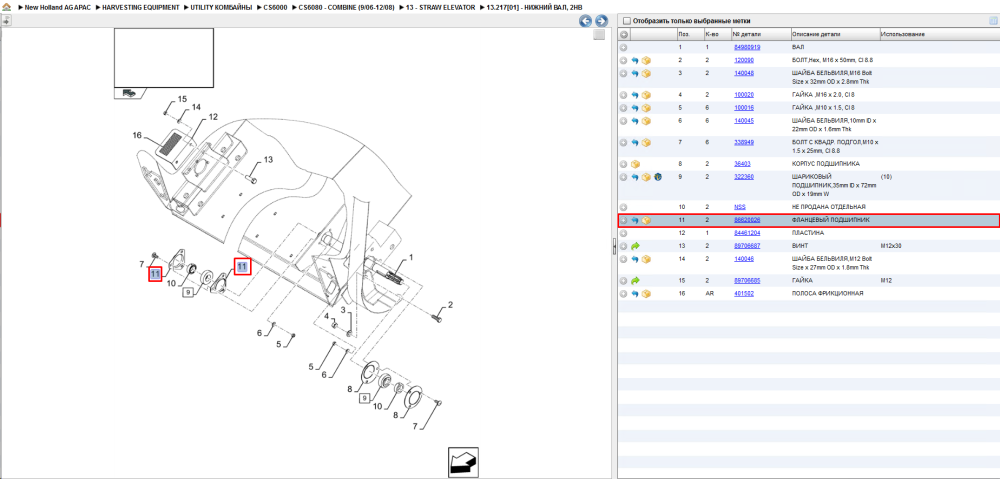Click the vehicle icon under the thumbnail box

click(x=129, y=92)
